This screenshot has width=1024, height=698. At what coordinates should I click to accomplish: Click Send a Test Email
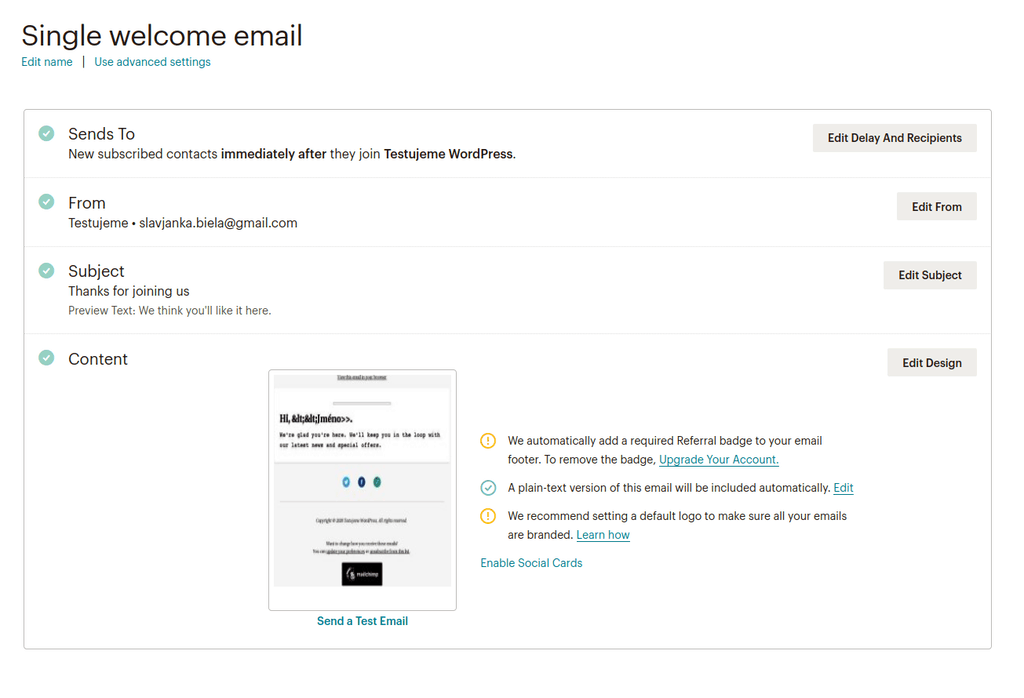click(362, 621)
